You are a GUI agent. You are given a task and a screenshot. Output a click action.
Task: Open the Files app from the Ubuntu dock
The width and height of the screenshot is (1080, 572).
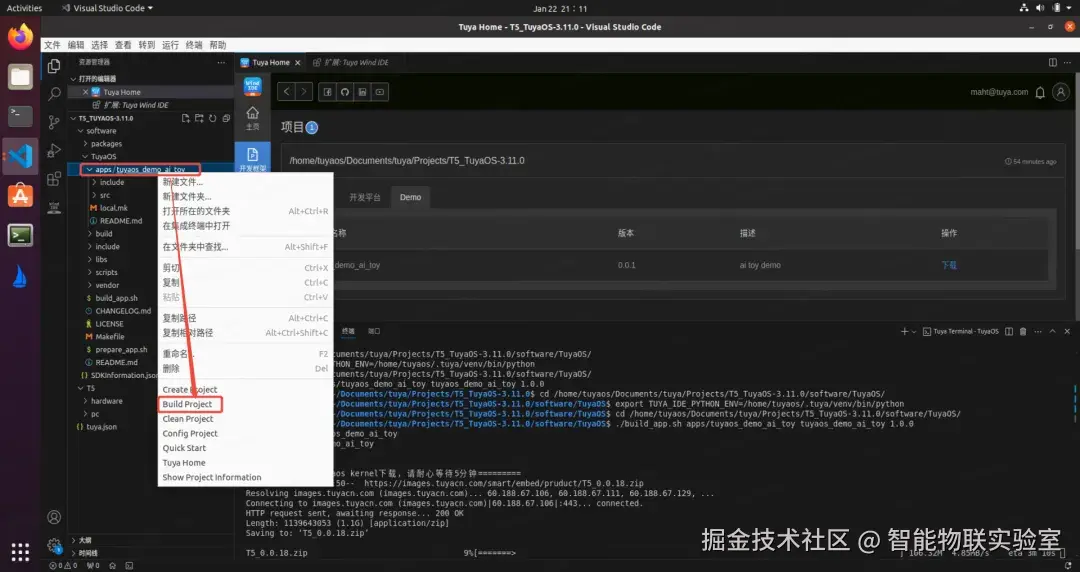[x=20, y=76]
